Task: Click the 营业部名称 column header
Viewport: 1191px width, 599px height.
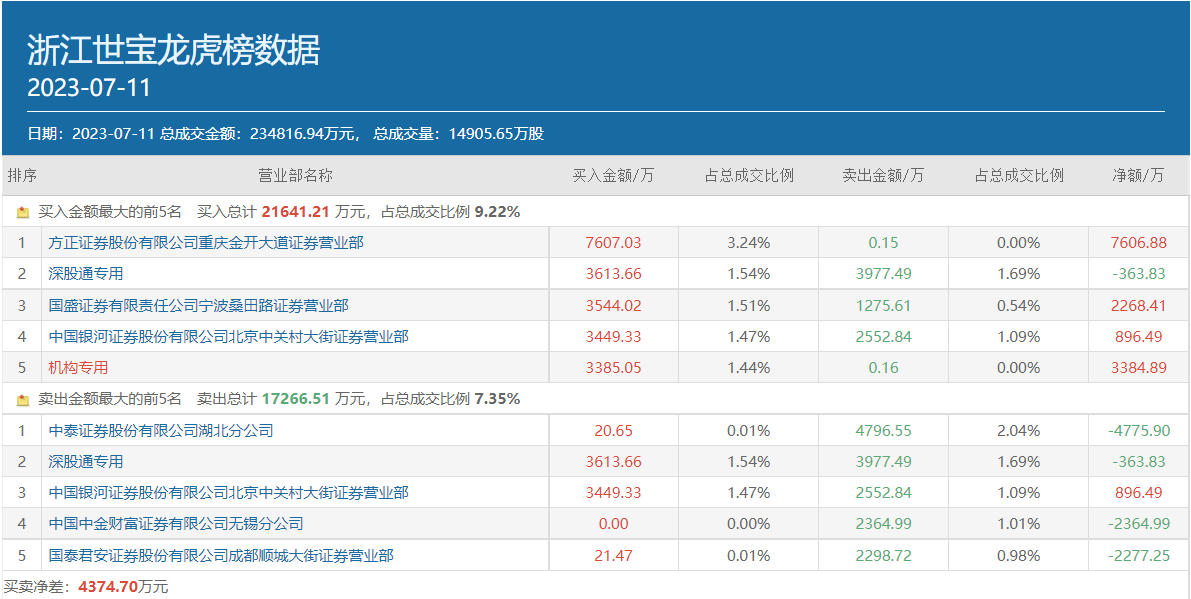Action: coord(295,175)
